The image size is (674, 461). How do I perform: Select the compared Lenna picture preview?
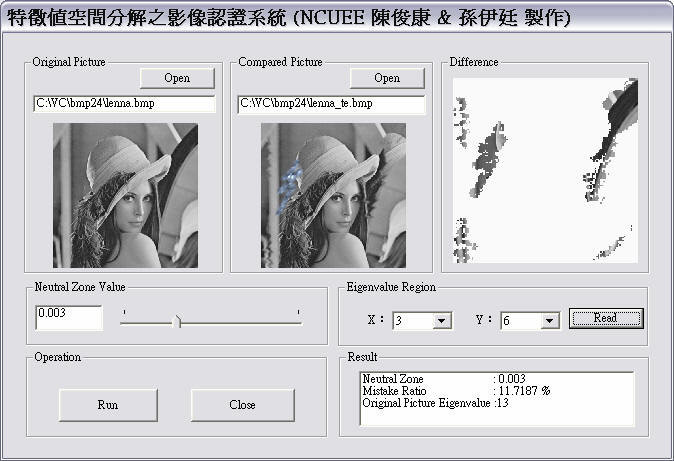coord(333,195)
